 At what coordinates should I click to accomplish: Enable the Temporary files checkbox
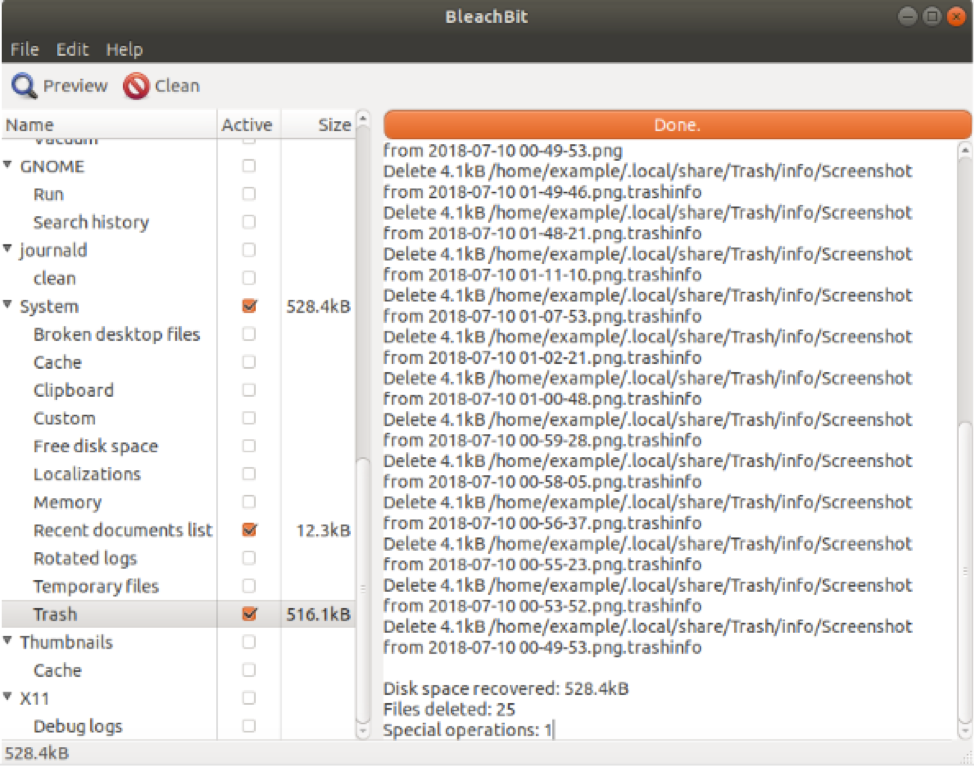249,586
